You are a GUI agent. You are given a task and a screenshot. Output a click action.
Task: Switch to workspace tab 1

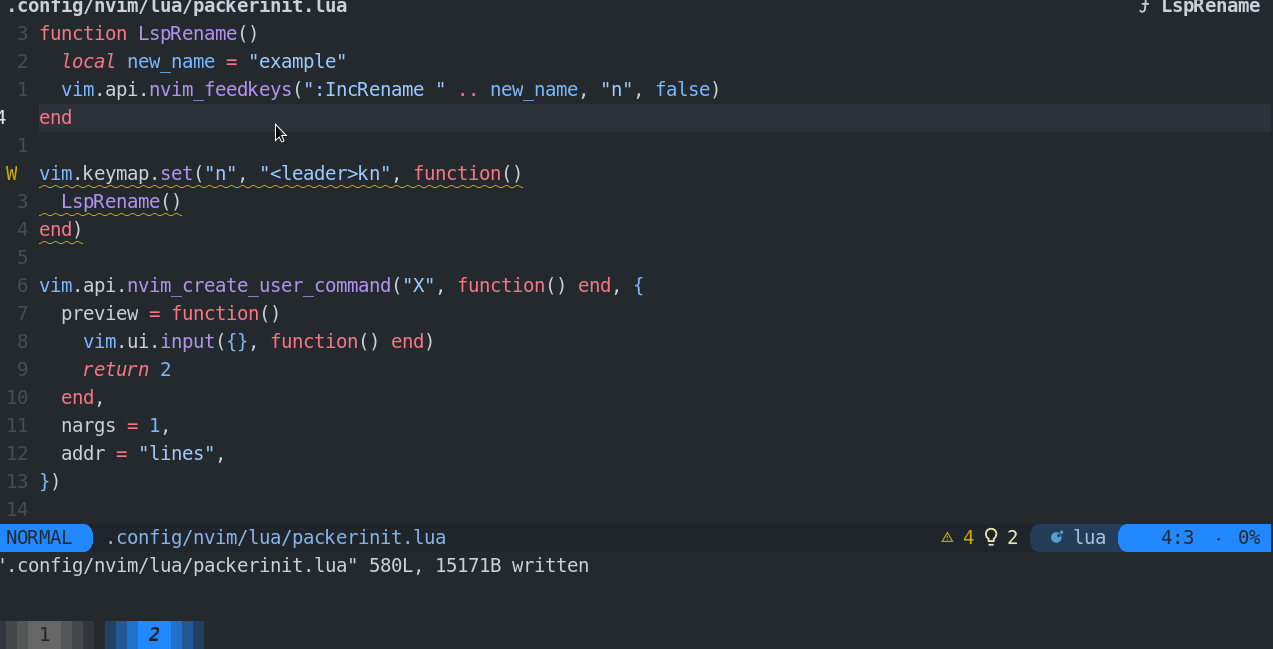tap(45, 634)
